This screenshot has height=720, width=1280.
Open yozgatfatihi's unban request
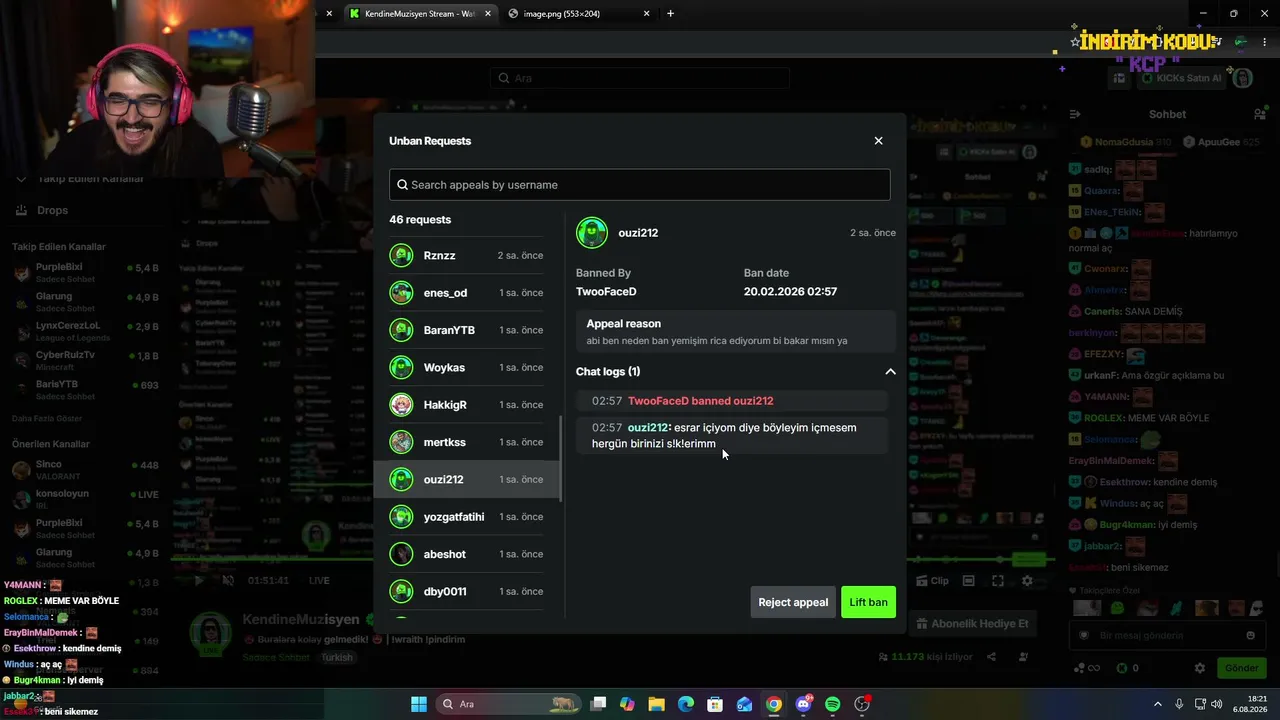click(466, 517)
